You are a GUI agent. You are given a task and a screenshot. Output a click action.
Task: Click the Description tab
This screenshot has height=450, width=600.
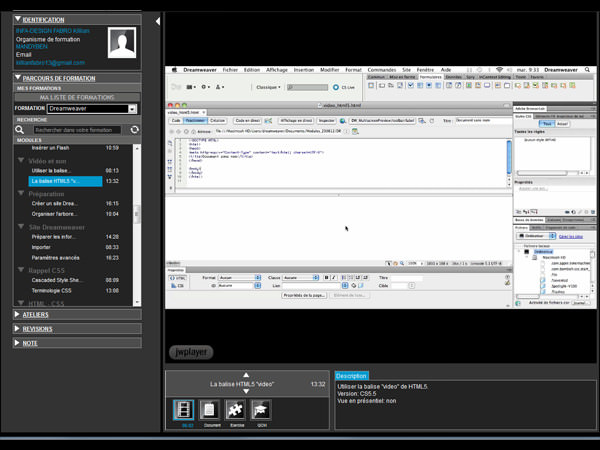[351, 376]
